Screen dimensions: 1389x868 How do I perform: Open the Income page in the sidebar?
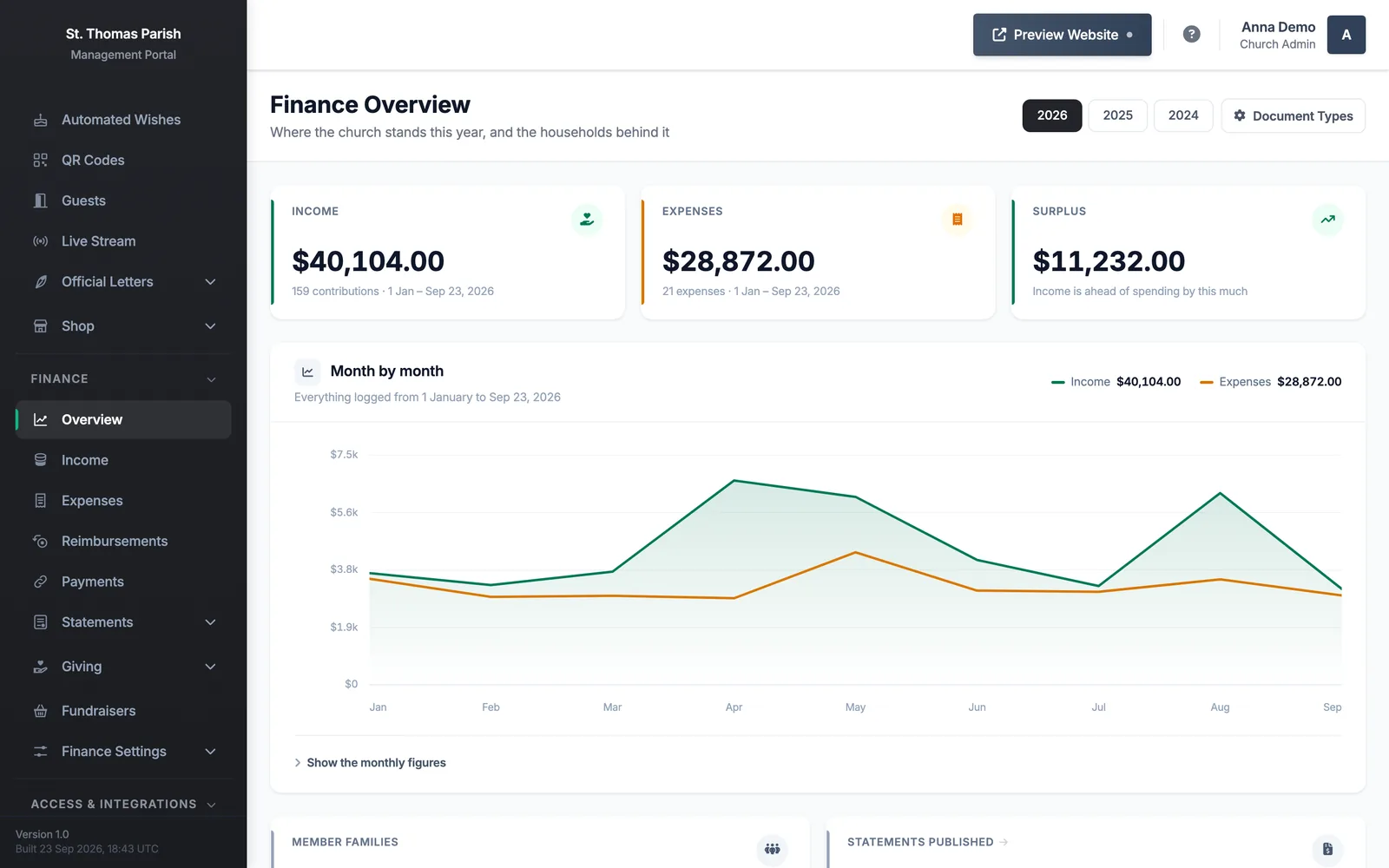pos(123,460)
